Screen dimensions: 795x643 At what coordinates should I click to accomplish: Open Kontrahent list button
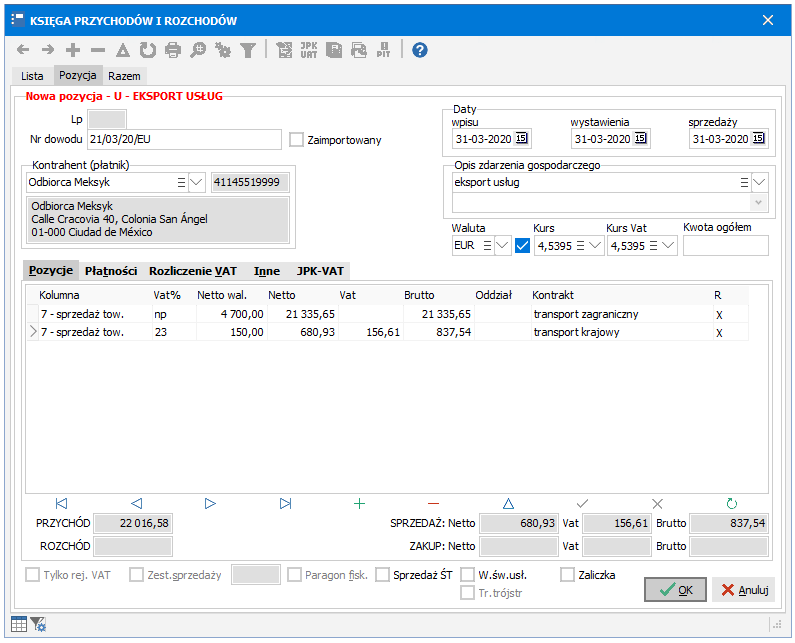tap(182, 183)
